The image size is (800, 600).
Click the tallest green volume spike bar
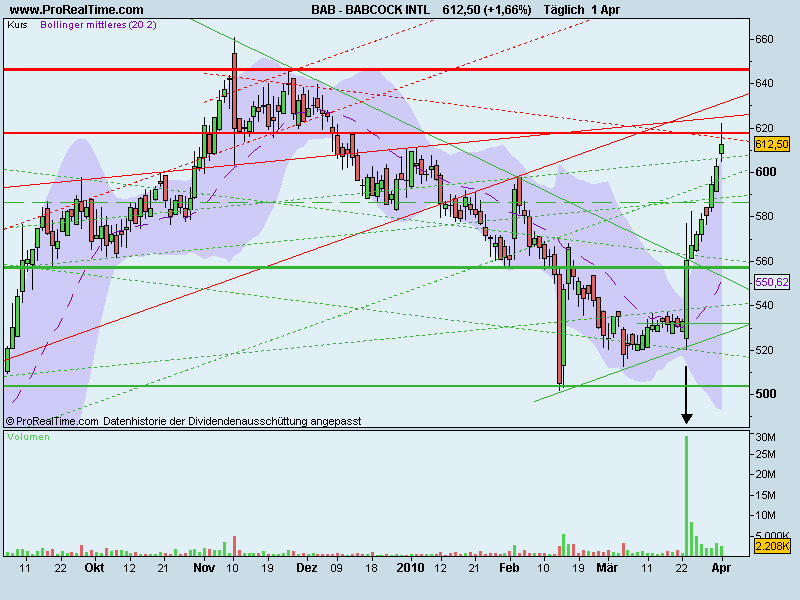(687, 495)
